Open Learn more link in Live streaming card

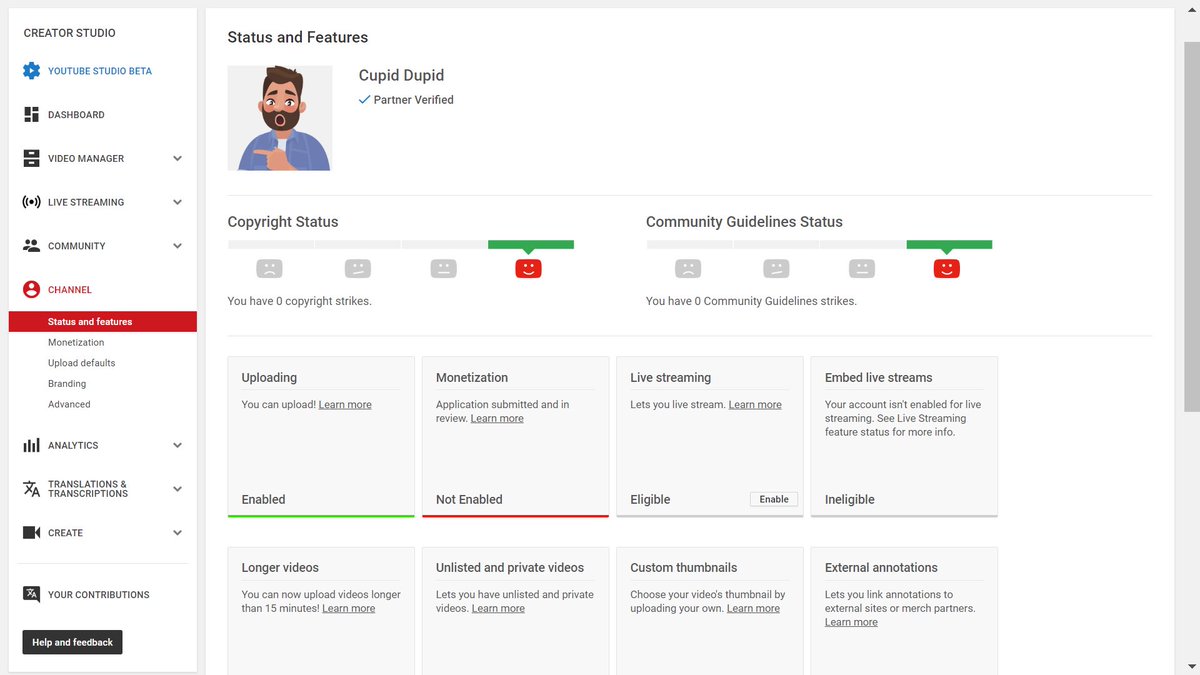click(755, 405)
